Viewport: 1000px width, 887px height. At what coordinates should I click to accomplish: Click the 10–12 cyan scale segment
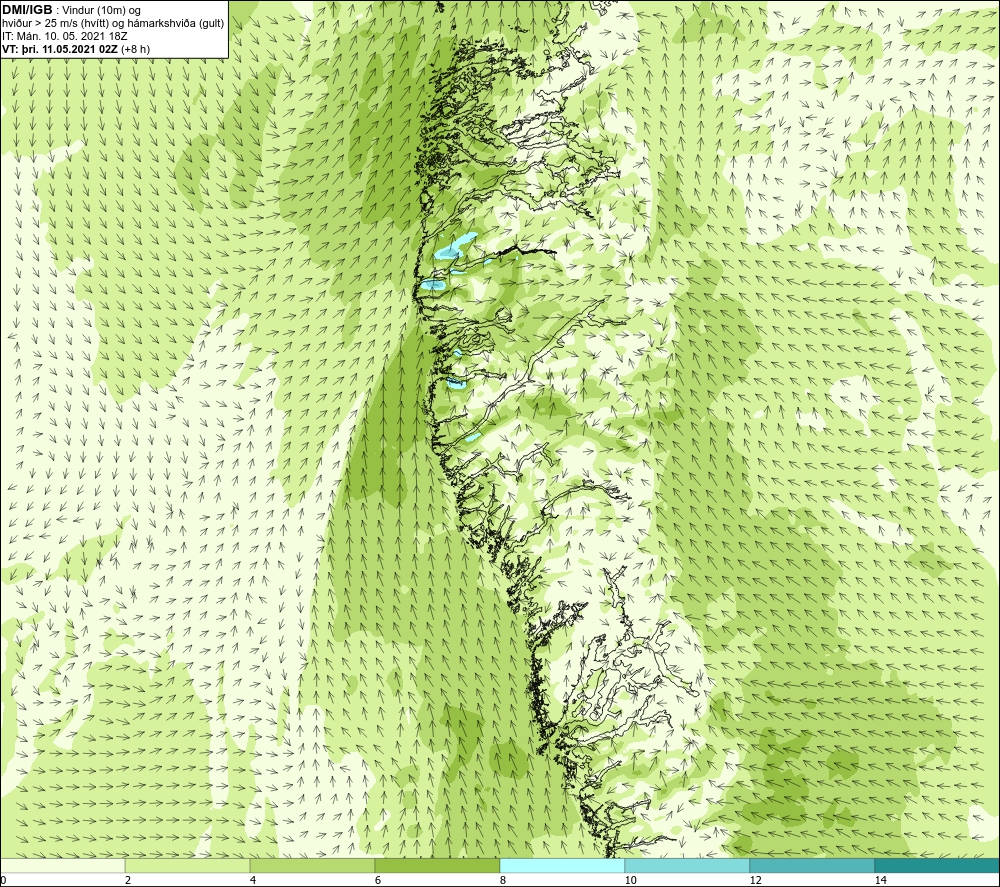point(688,865)
